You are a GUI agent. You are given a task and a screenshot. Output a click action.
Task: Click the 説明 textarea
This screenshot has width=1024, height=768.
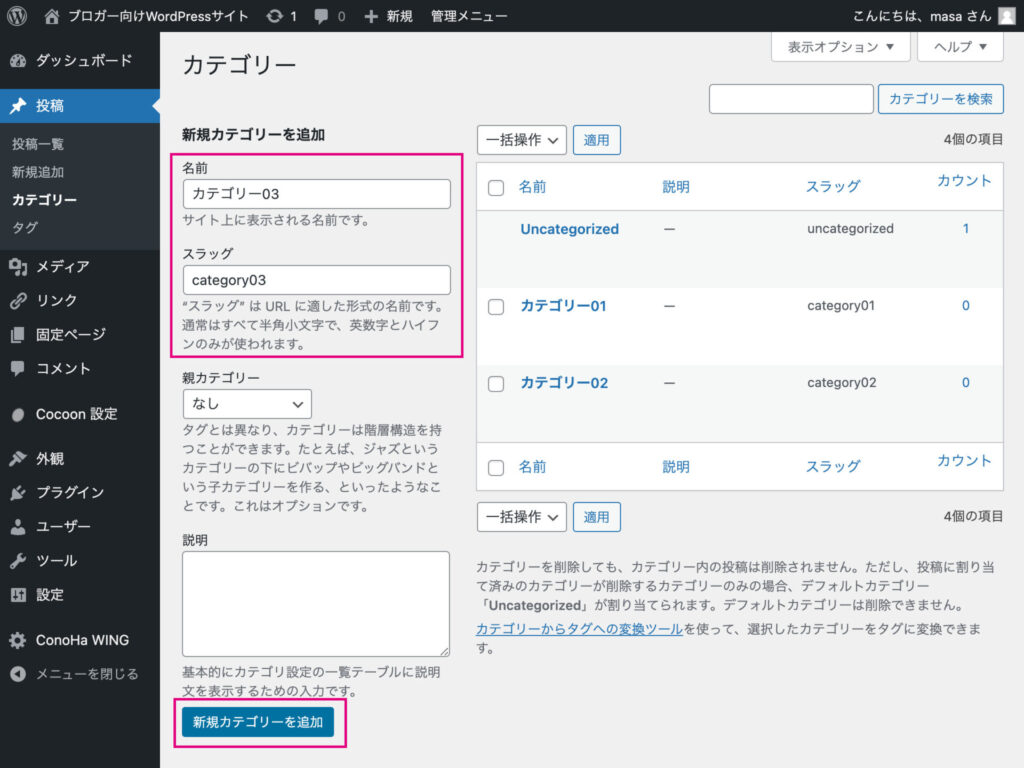[x=316, y=604]
